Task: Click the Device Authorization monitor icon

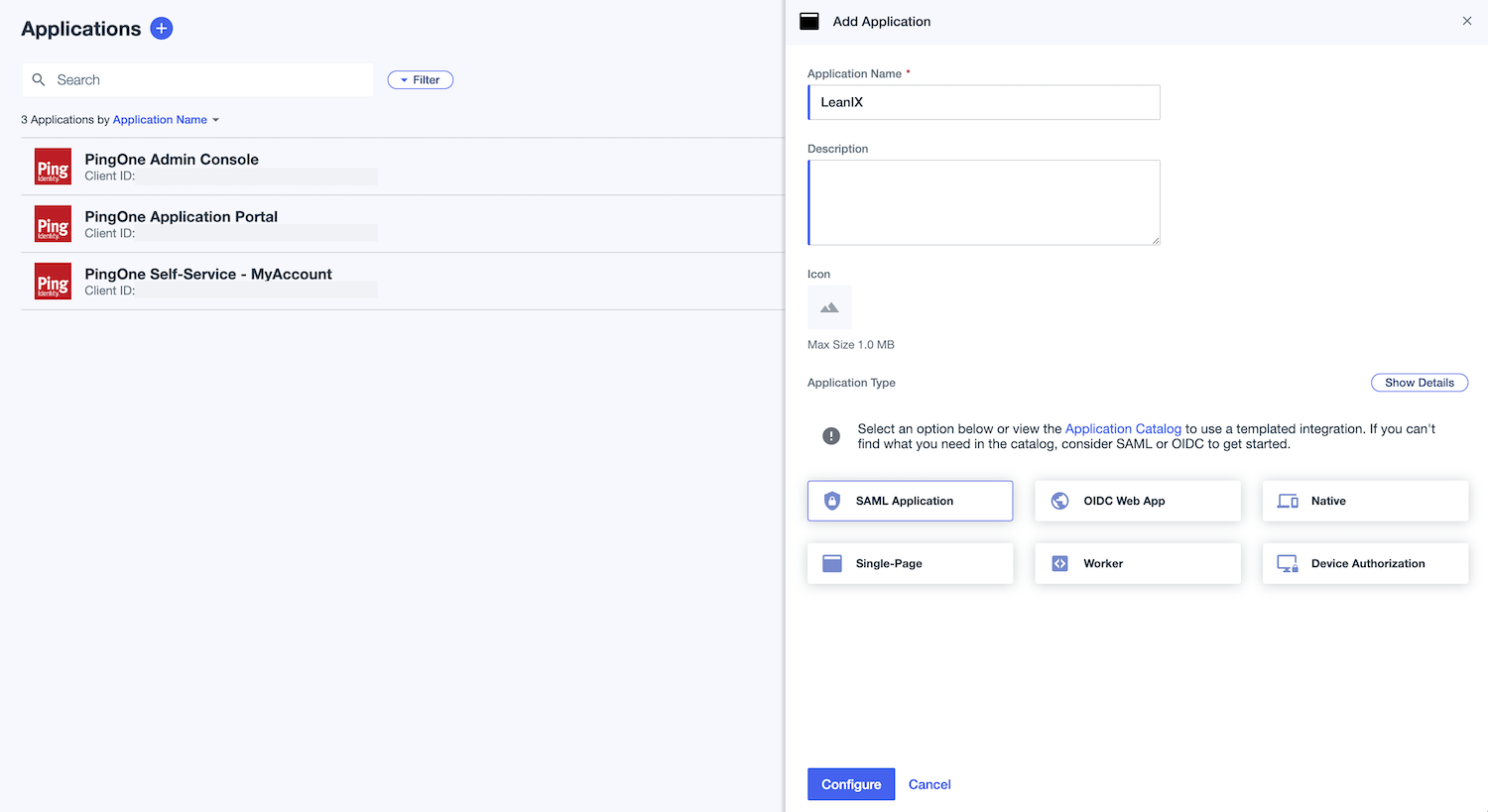Action: (x=1288, y=563)
